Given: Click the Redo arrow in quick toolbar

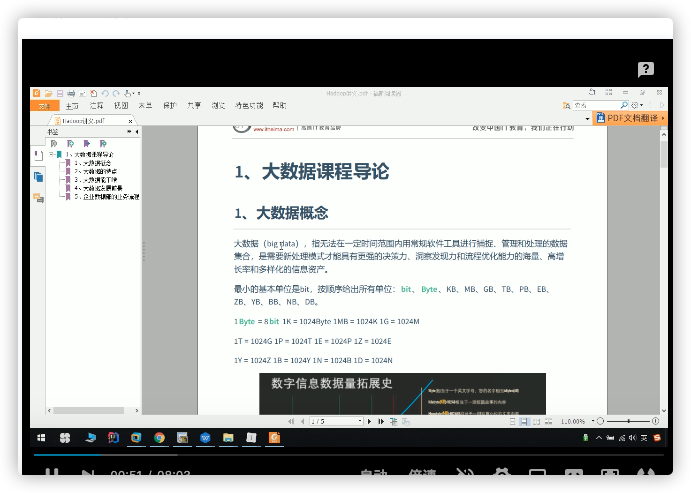Looking at the screenshot, I should point(116,93).
